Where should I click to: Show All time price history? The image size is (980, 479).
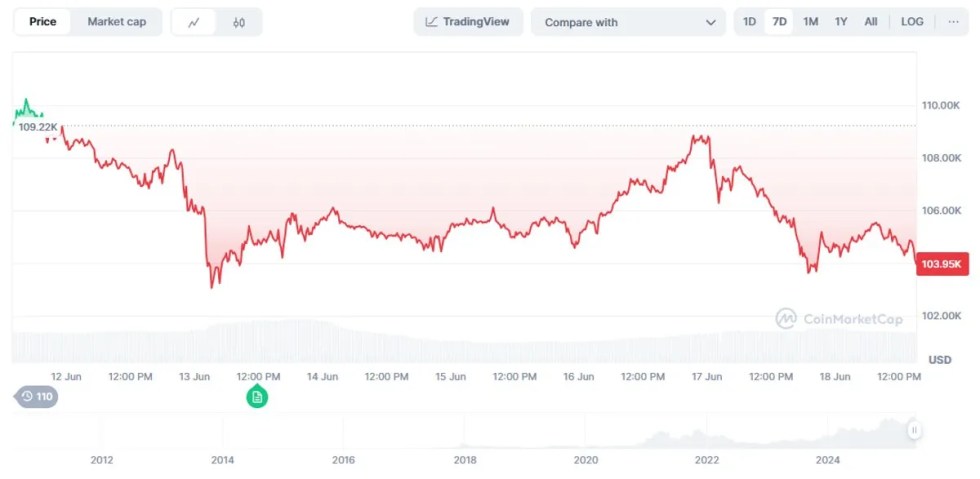(871, 22)
